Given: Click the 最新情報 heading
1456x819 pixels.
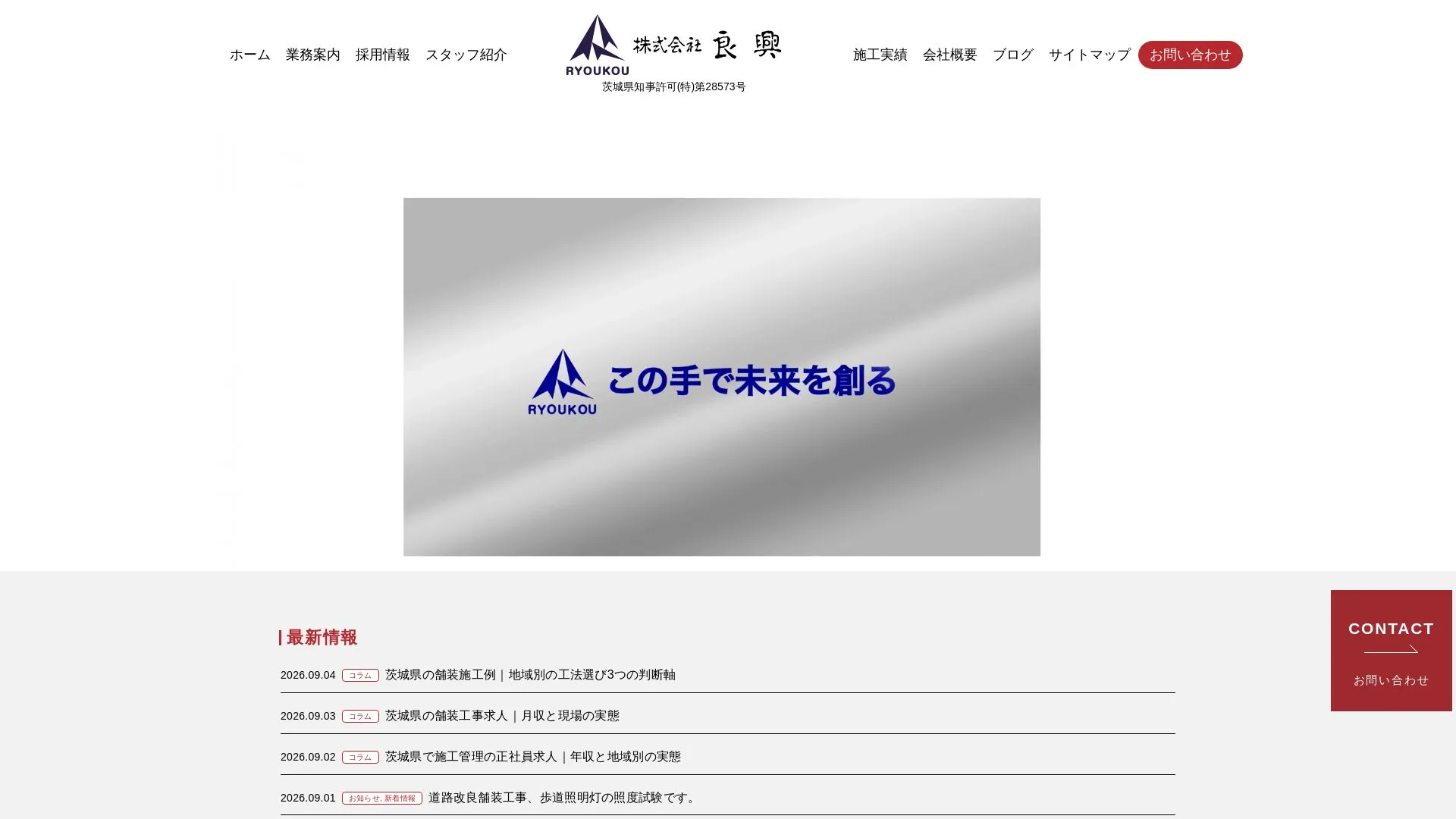Looking at the screenshot, I should [x=322, y=638].
